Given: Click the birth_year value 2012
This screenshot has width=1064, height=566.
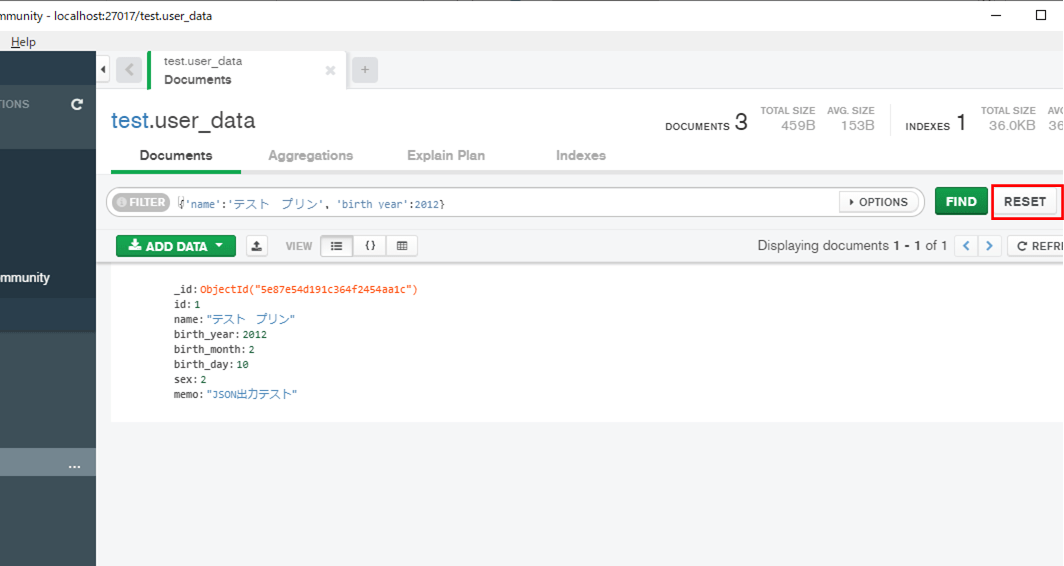Looking at the screenshot, I should 254,335.
